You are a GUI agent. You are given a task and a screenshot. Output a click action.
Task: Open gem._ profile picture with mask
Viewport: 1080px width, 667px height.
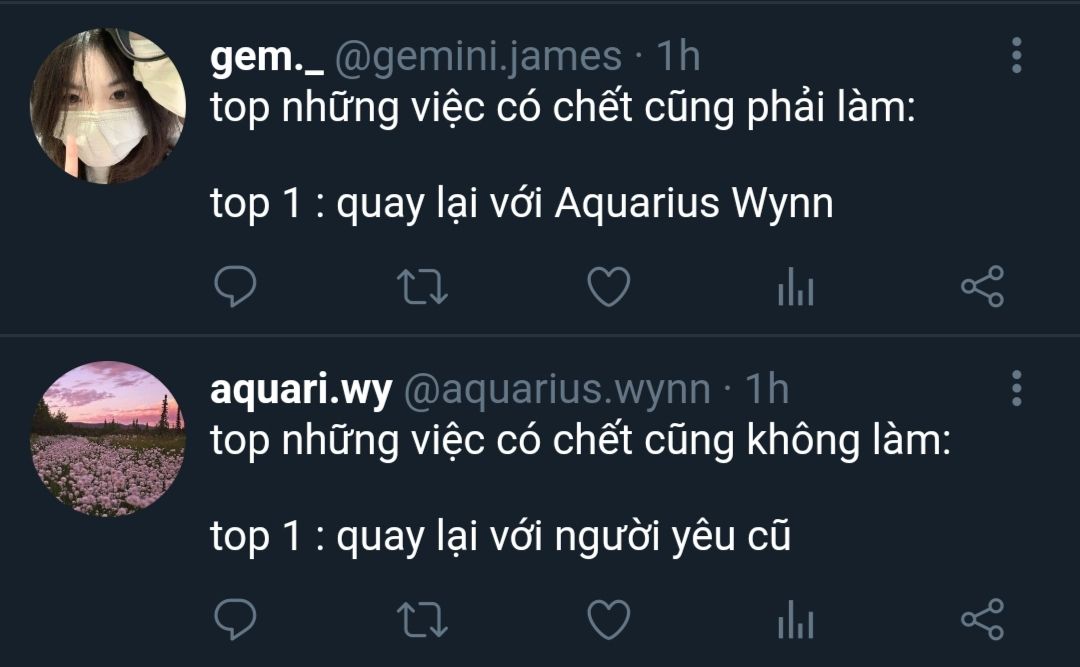click(x=108, y=105)
